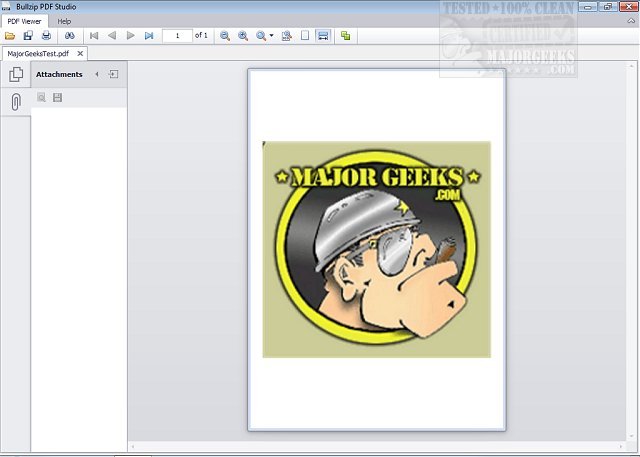Click the page number input field
The width and height of the screenshot is (640, 457).
177,36
